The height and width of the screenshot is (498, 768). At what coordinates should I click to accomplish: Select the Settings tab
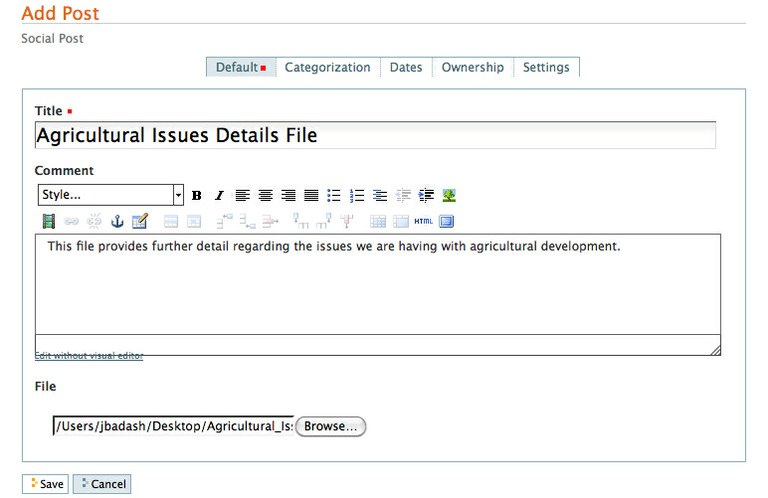click(546, 68)
